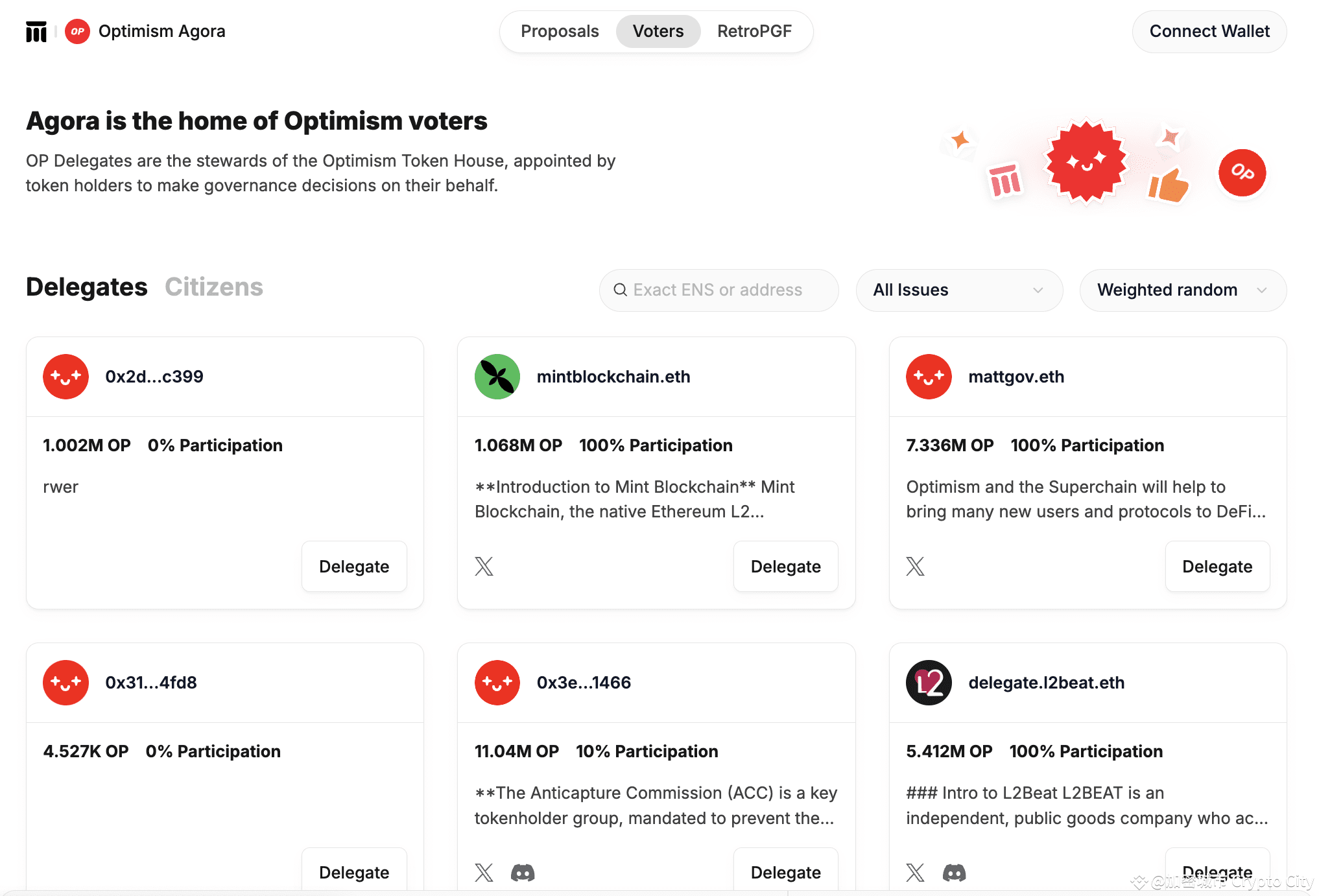The width and height of the screenshot is (1319, 896).
Task: Click the Agora logo in the header
Action: pyautogui.click(x=37, y=30)
